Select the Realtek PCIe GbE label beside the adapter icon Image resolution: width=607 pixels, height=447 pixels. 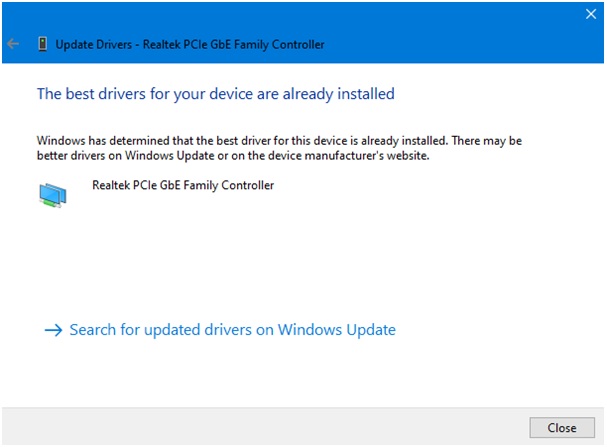pos(183,185)
